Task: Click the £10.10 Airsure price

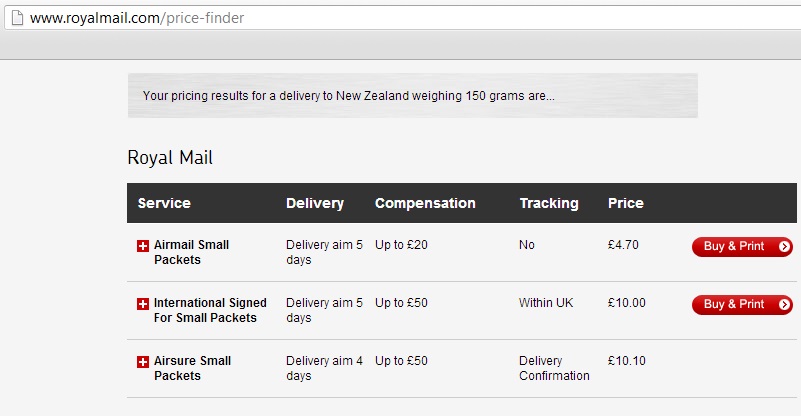Action: coord(626,361)
